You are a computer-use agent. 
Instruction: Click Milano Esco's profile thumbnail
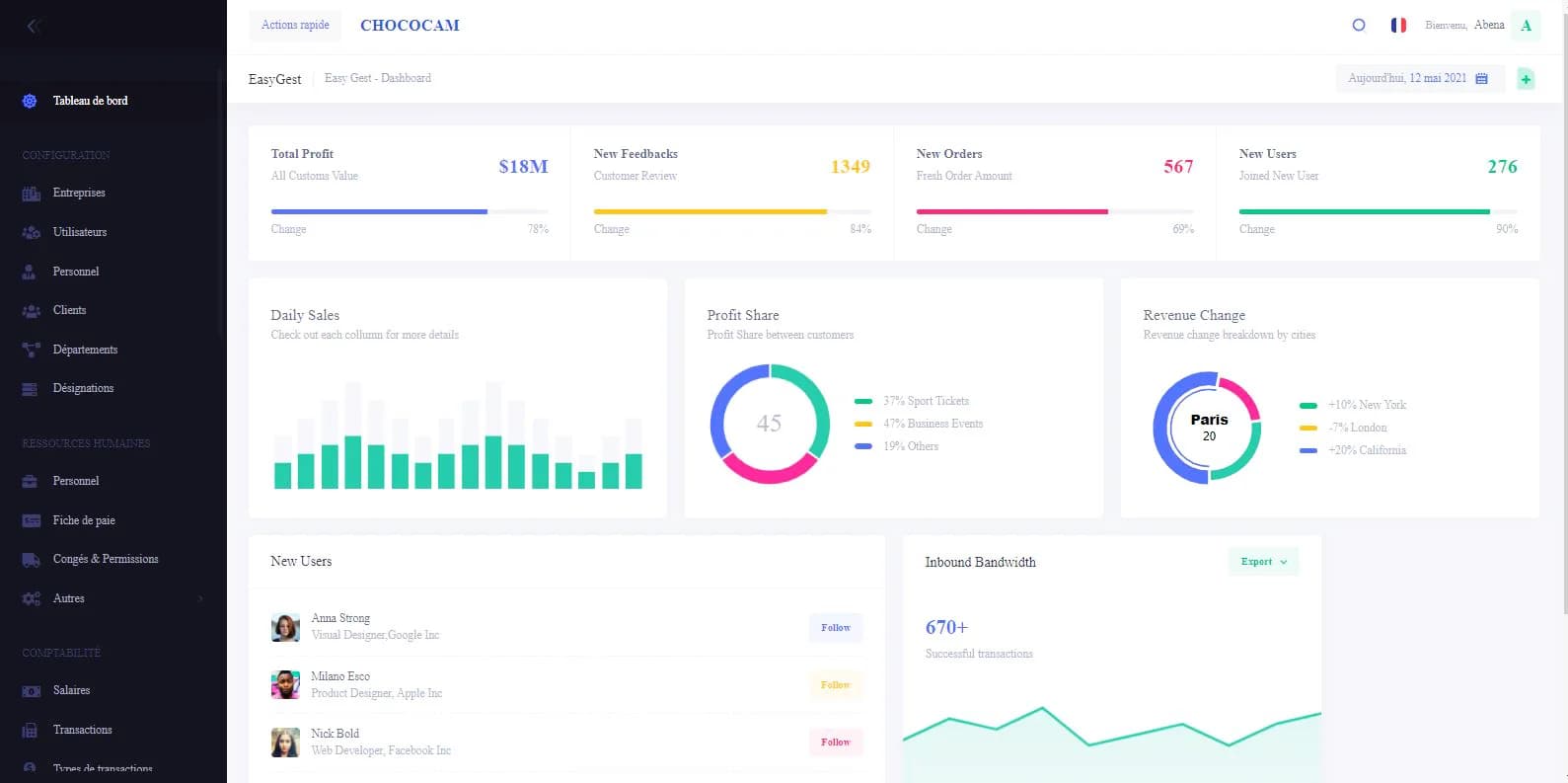tap(285, 685)
